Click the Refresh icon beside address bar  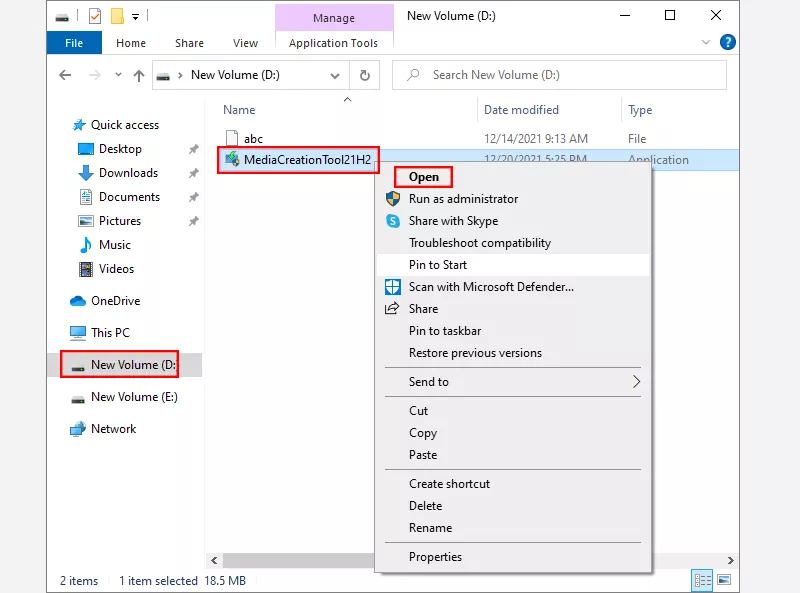click(365, 75)
